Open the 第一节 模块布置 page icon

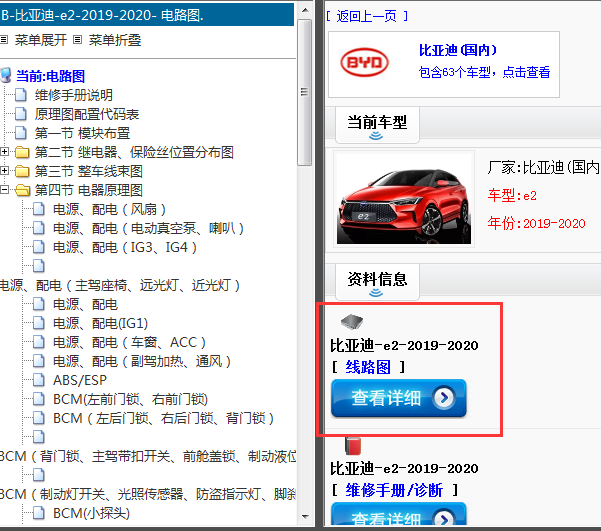coord(21,133)
